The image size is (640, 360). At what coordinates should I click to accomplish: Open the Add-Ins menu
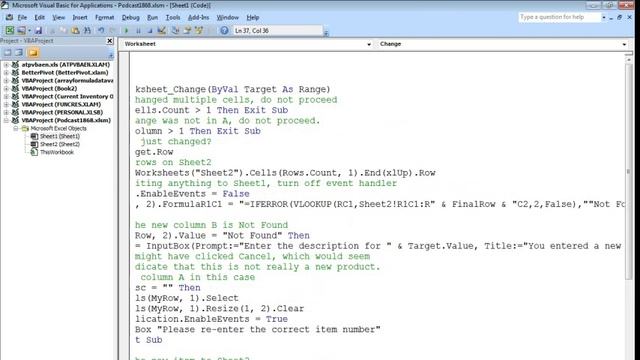click(198, 18)
